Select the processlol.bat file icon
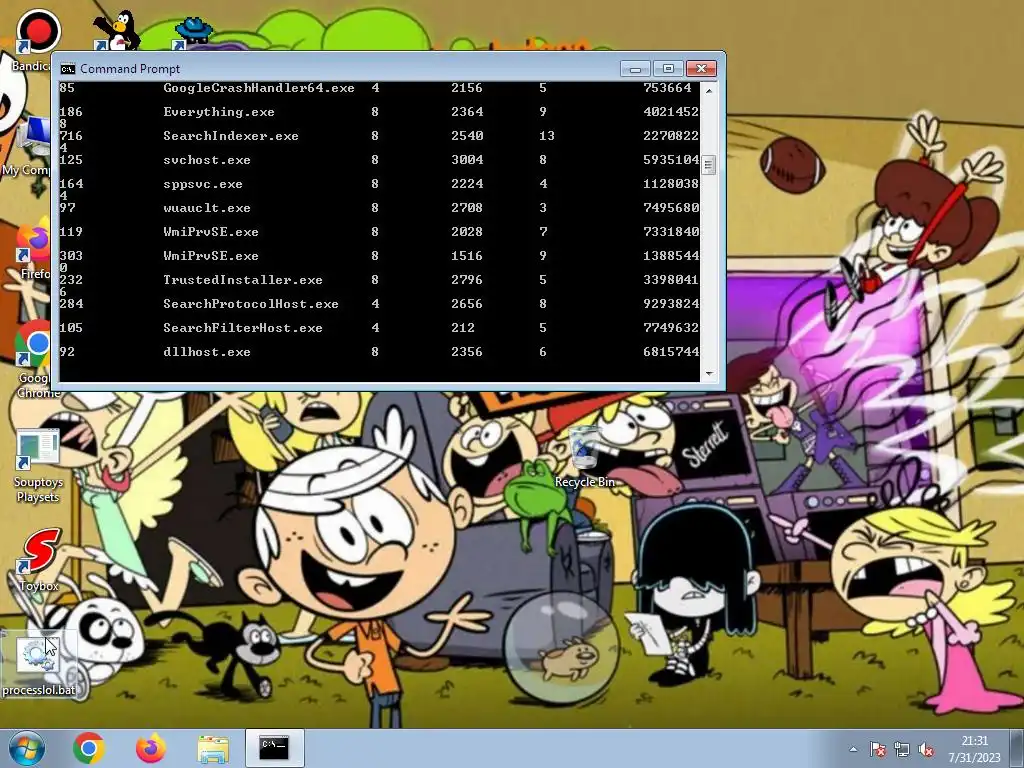This screenshot has width=1024, height=768. (39, 665)
